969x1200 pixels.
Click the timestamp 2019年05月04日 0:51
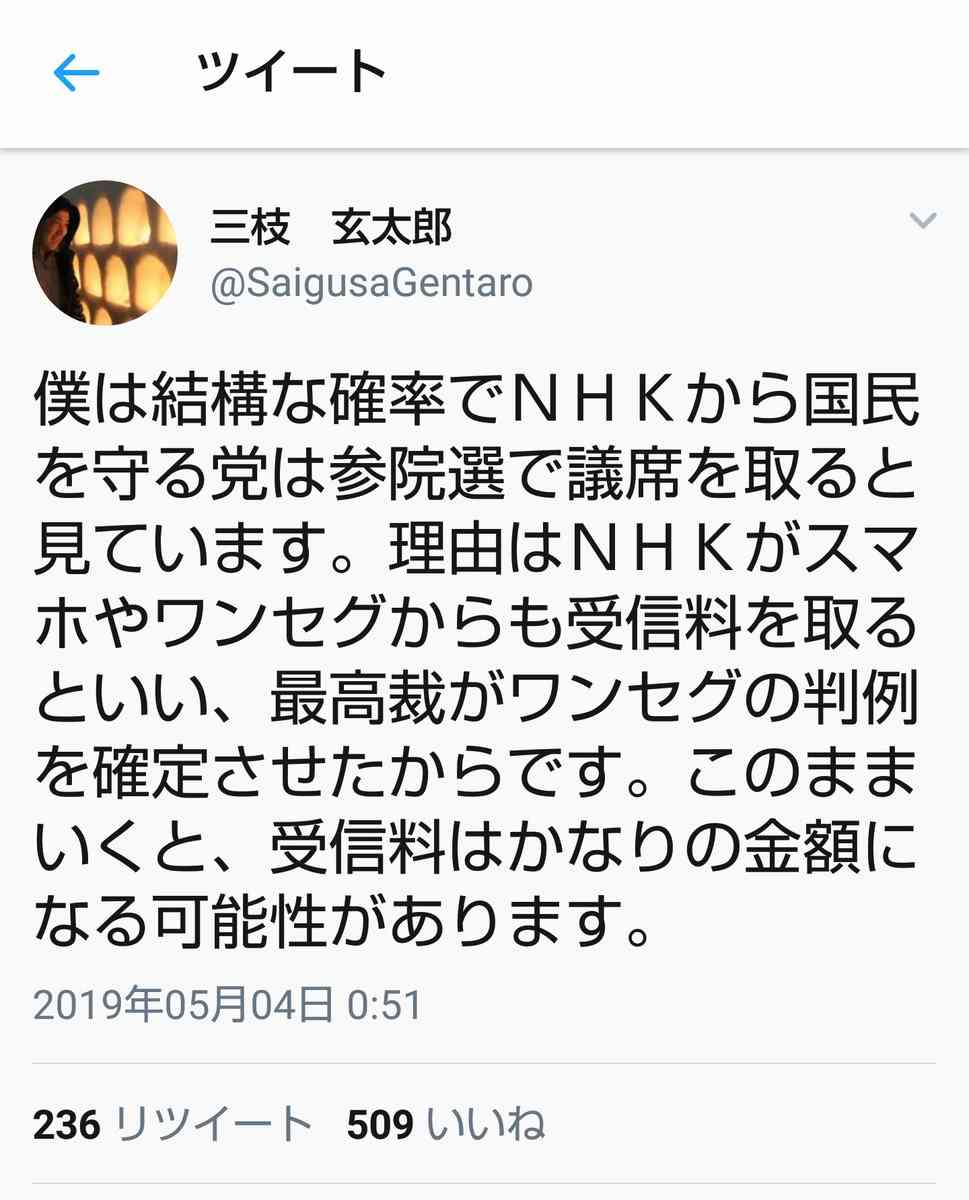(228, 1006)
